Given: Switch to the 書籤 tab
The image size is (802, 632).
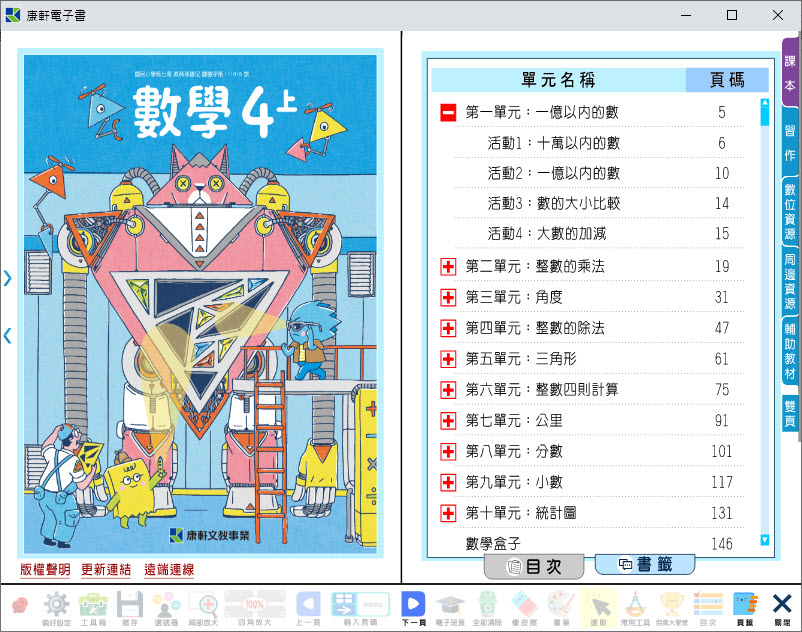Looking at the screenshot, I should [644, 564].
